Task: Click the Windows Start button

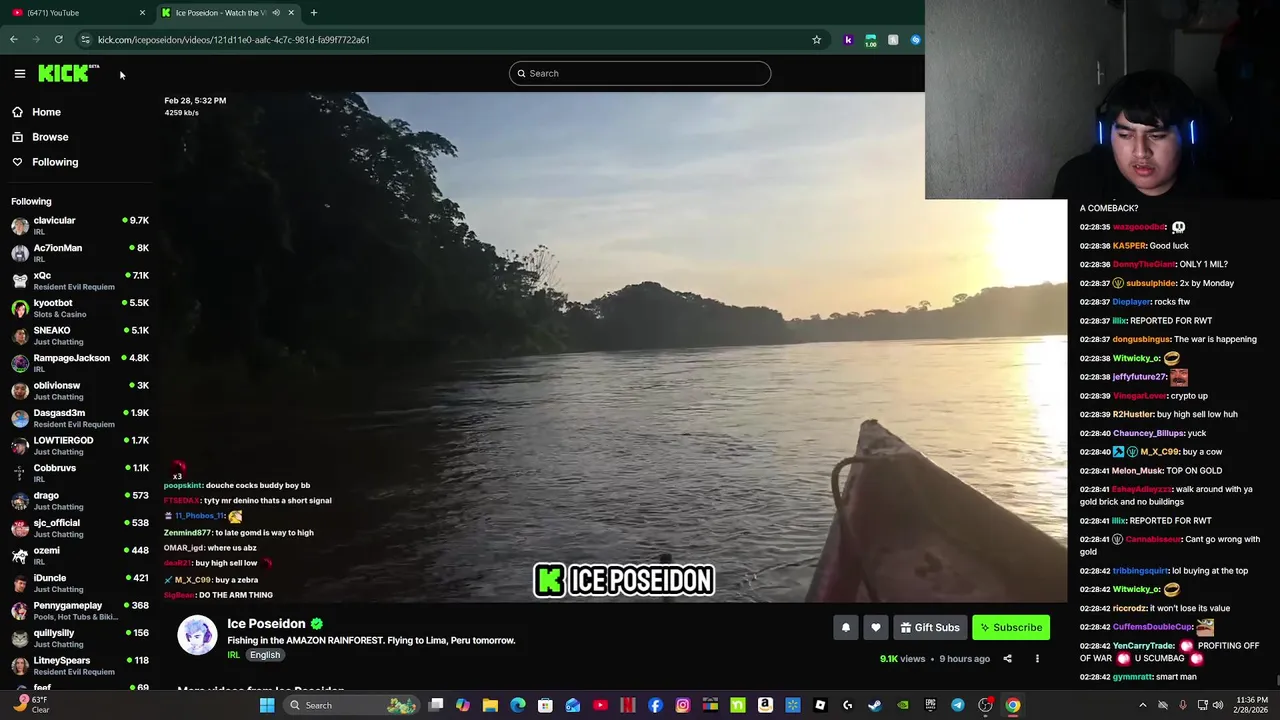Action: tap(267, 705)
